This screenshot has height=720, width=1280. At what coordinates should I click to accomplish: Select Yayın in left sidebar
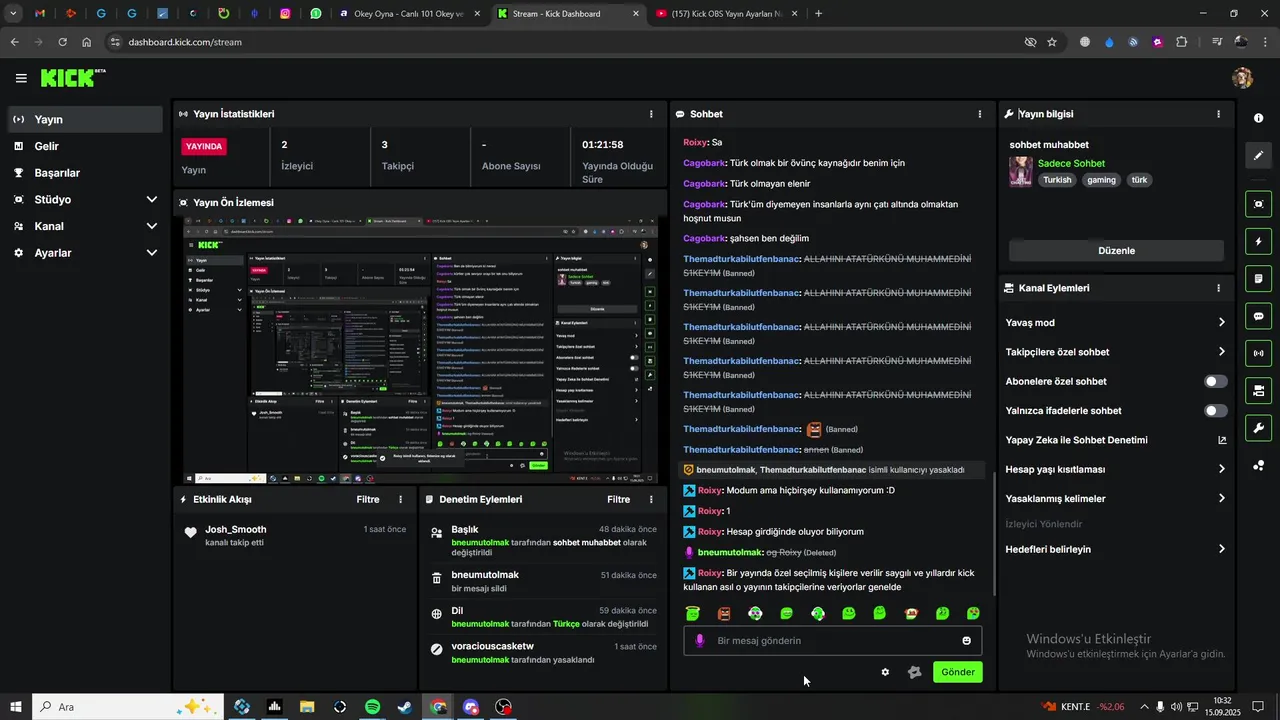tap(85, 119)
